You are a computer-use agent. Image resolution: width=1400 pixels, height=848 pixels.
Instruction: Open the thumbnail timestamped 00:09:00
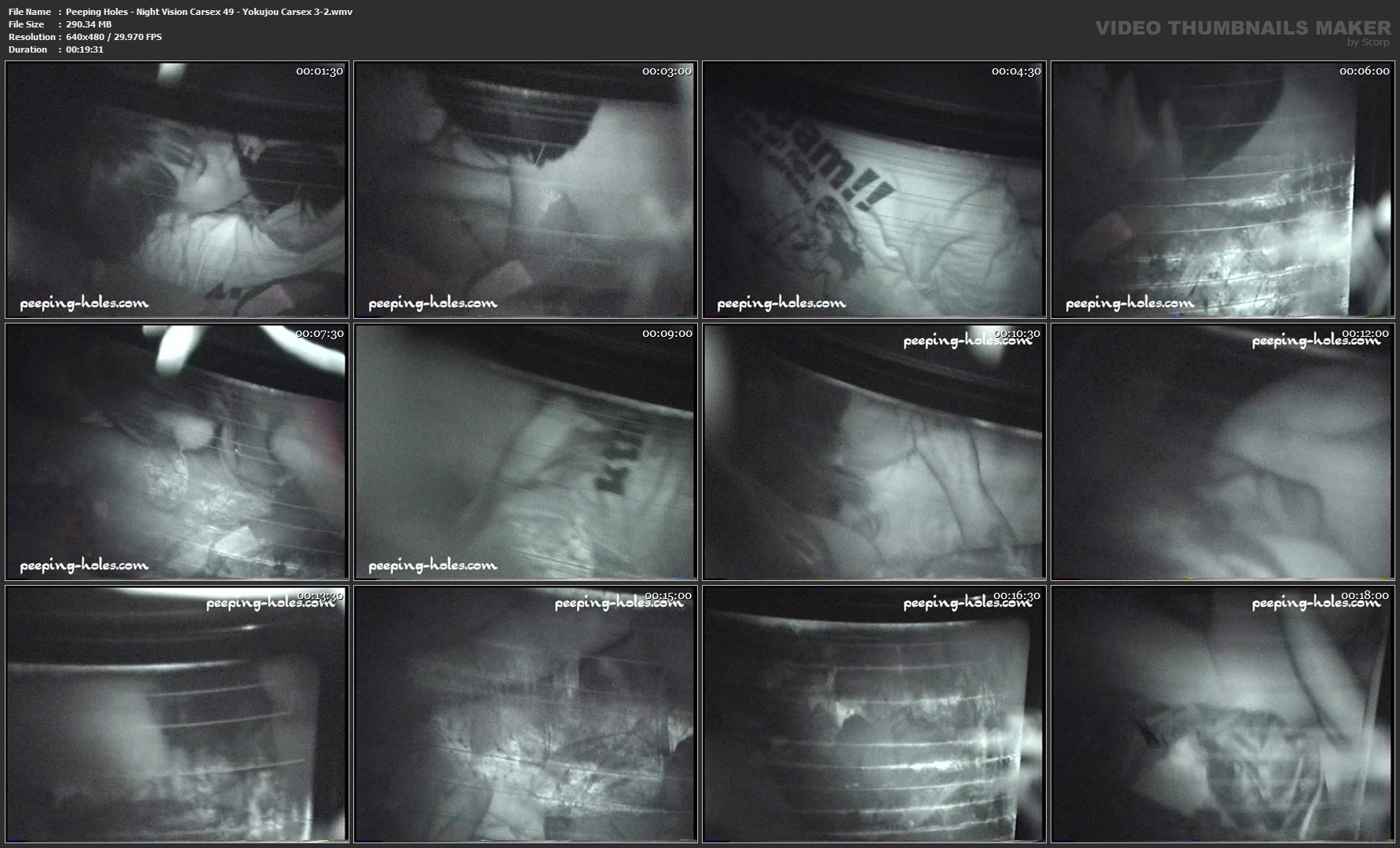(525, 452)
